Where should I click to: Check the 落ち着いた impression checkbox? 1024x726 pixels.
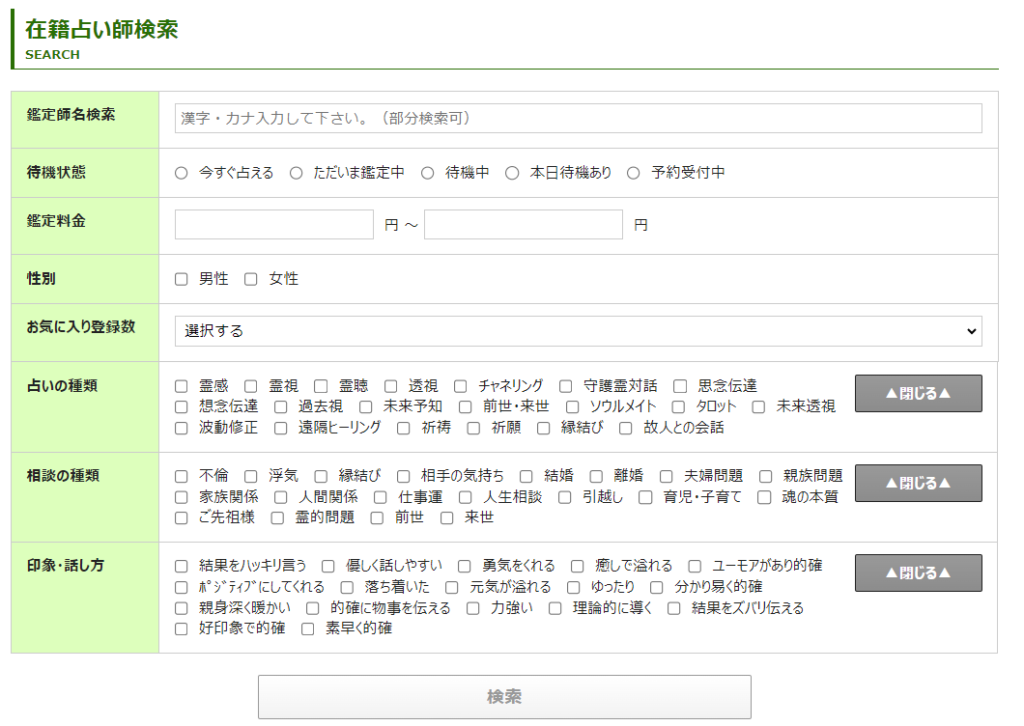point(347,587)
